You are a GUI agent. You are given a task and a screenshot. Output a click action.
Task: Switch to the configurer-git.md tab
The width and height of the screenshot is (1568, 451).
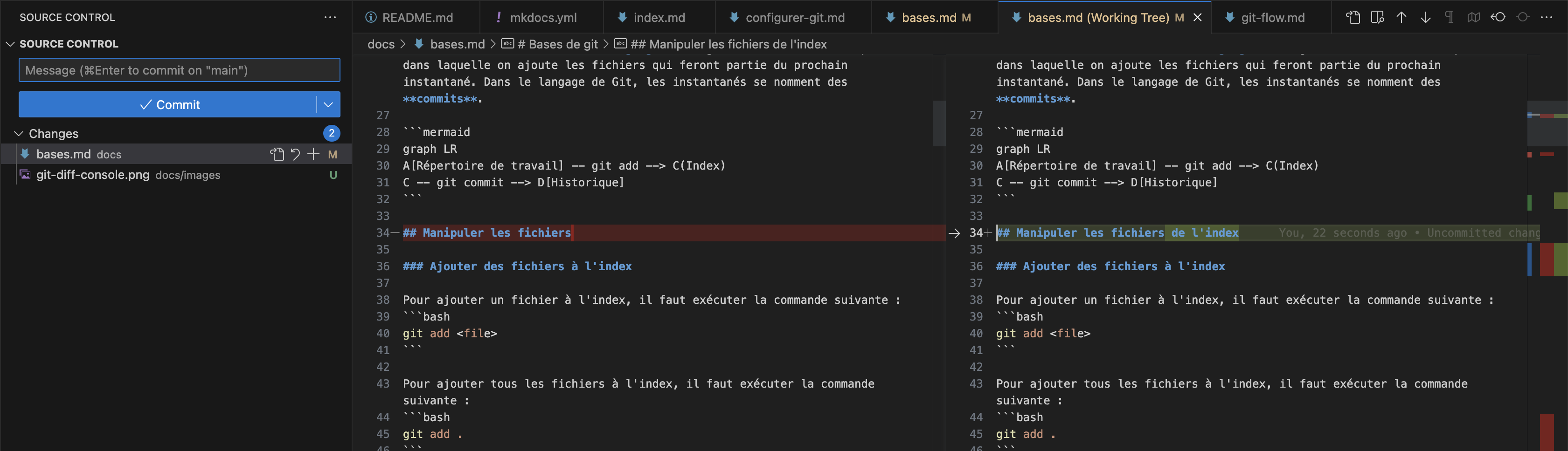794,18
